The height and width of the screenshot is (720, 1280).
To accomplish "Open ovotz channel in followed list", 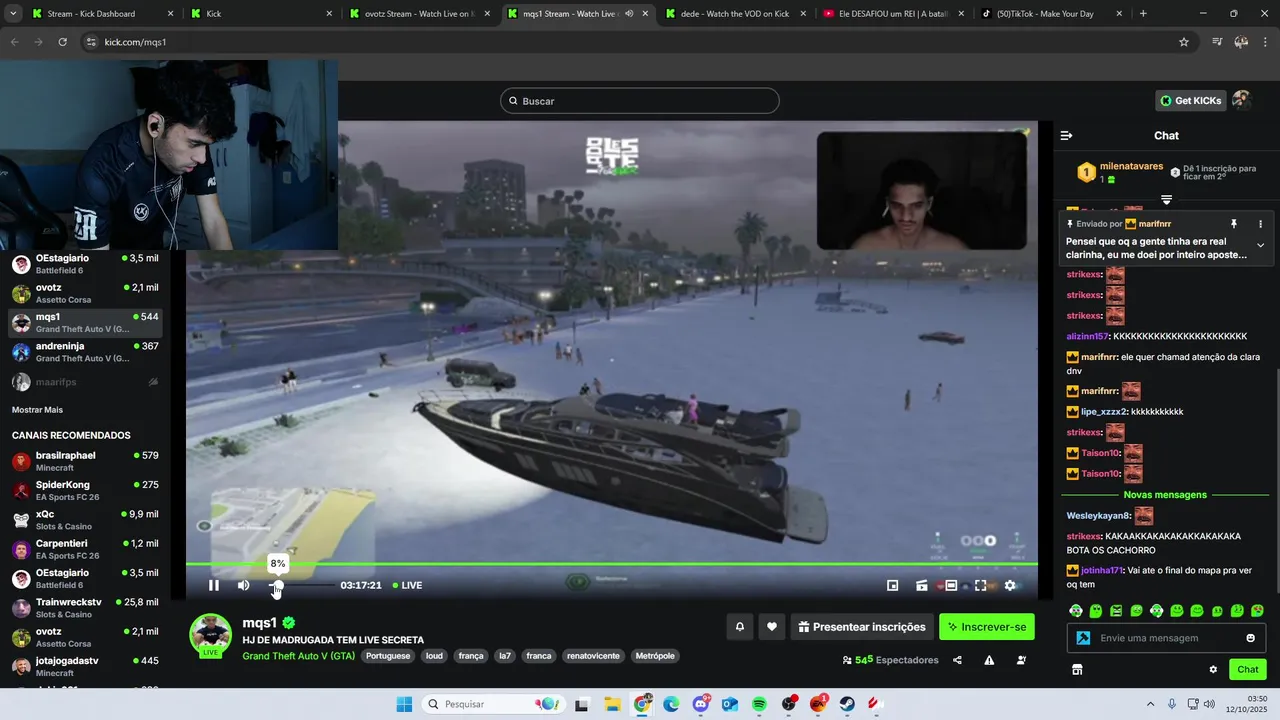I will (x=85, y=294).
